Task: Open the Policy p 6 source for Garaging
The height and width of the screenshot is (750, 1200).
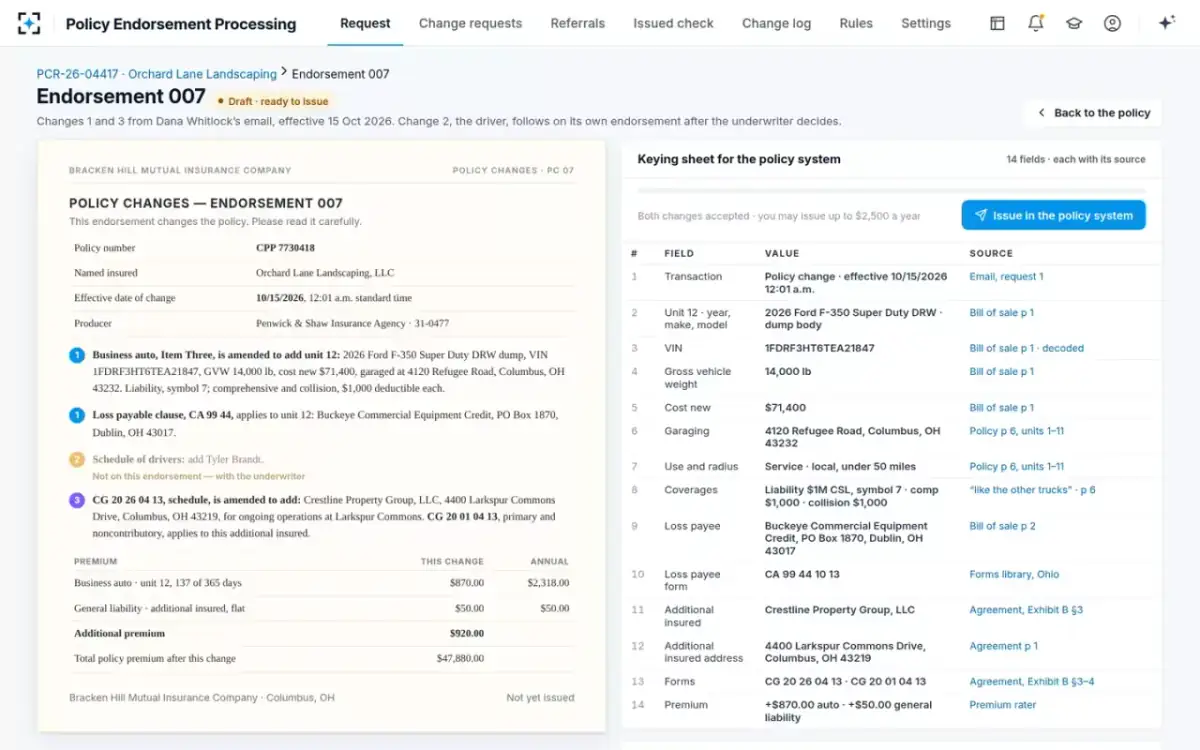Action: point(1016,431)
